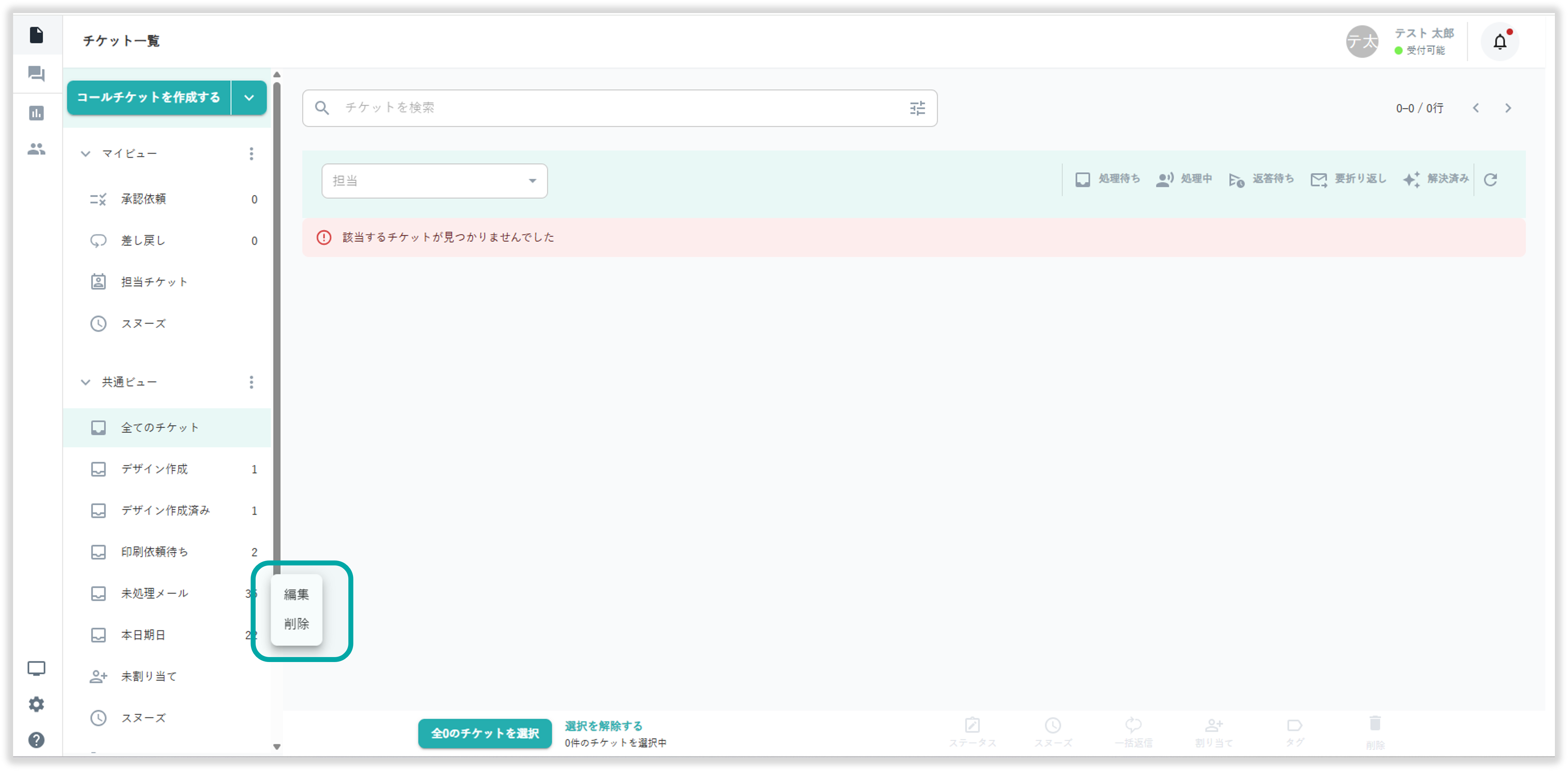
Task: Select 削除 from the context menu
Action: click(296, 624)
